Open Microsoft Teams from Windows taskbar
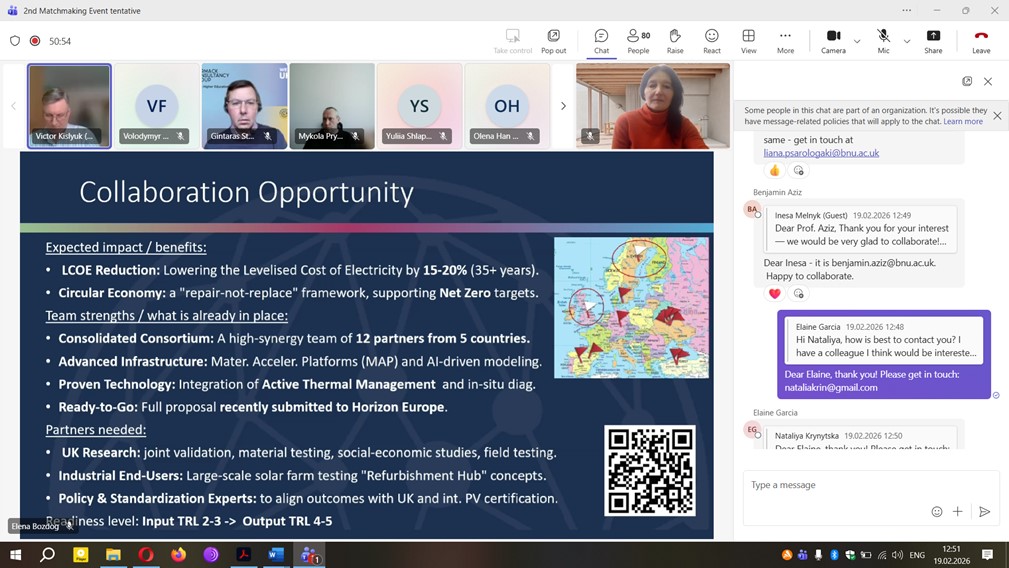Screen dimensions: 1009x568 [x=309, y=554]
